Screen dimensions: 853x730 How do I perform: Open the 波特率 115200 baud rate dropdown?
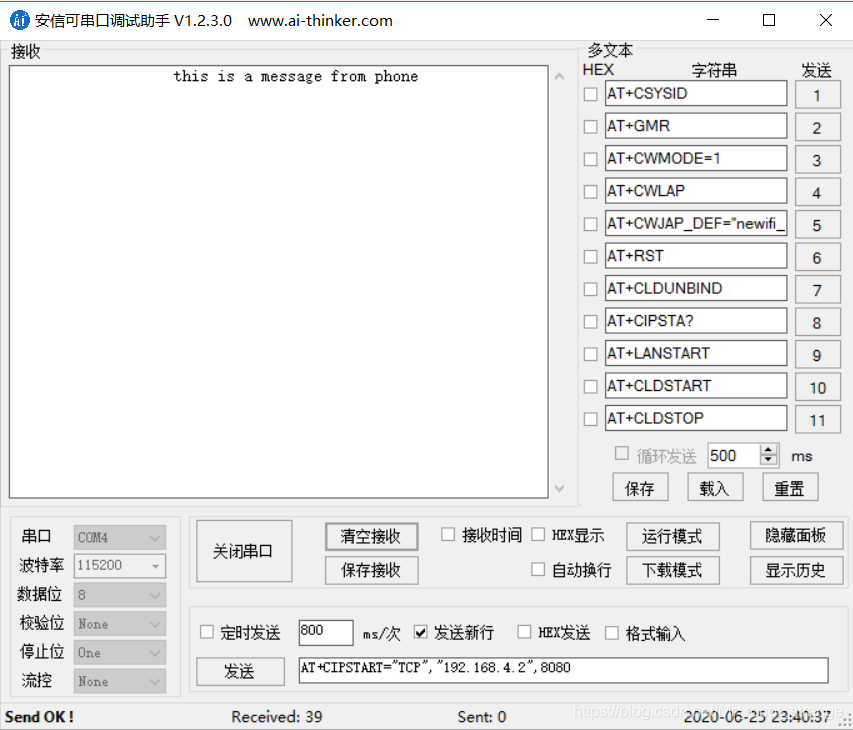(120, 566)
